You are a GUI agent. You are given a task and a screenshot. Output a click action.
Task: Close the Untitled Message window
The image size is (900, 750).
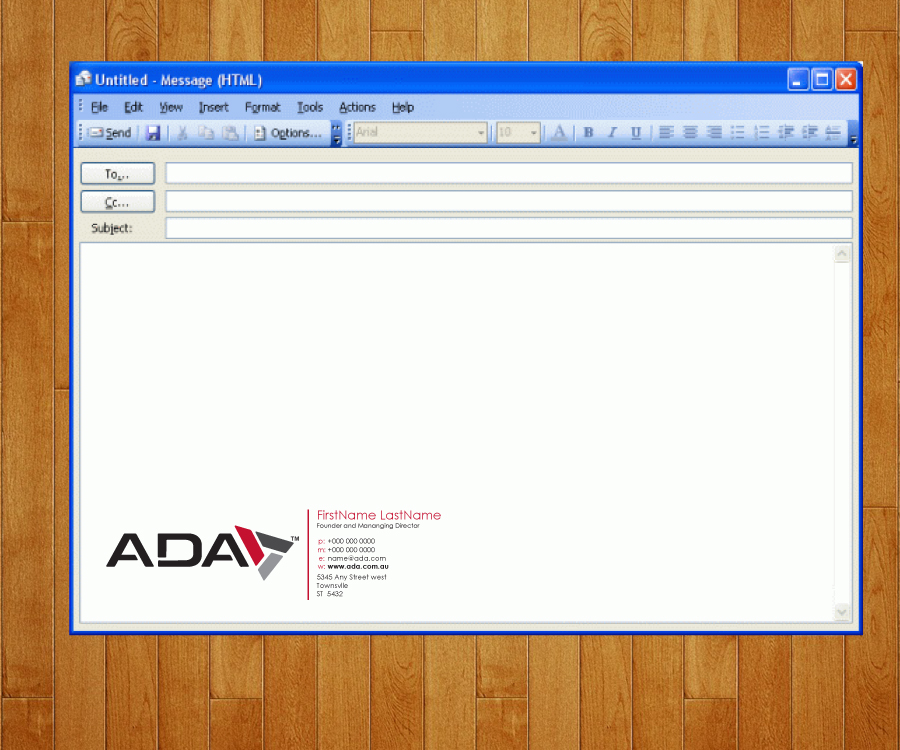[x=846, y=79]
